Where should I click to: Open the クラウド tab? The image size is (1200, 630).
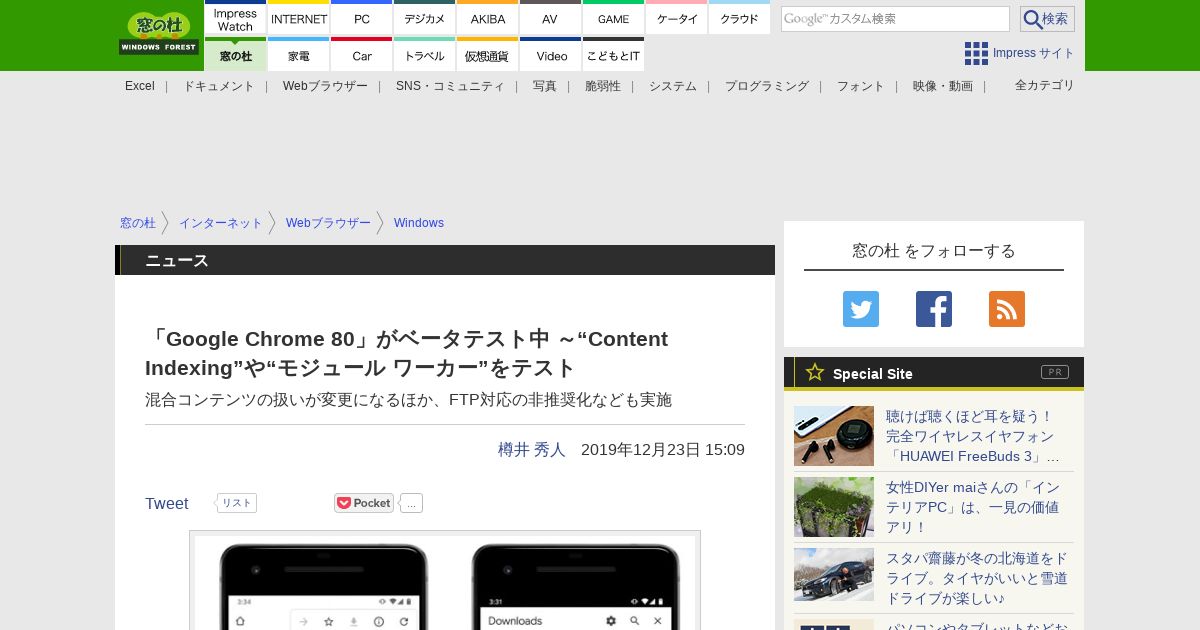click(739, 19)
